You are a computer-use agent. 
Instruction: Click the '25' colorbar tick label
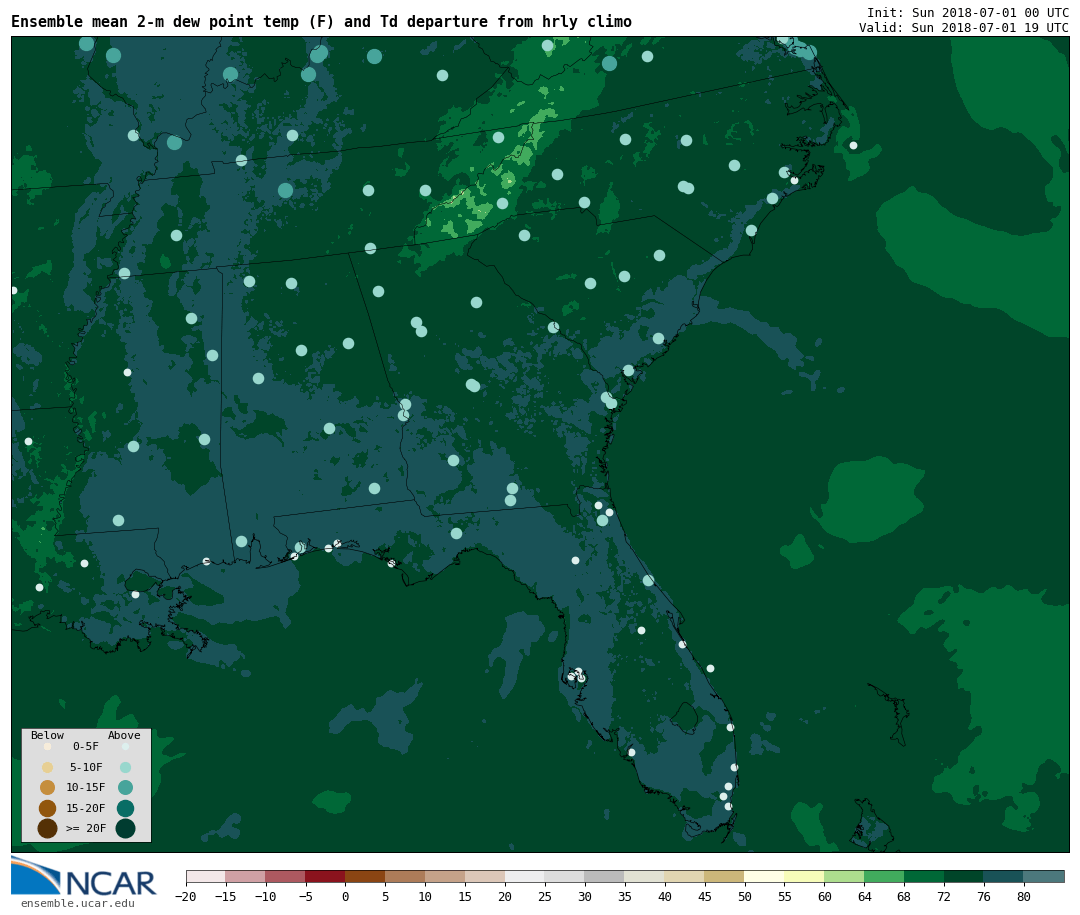click(x=546, y=897)
